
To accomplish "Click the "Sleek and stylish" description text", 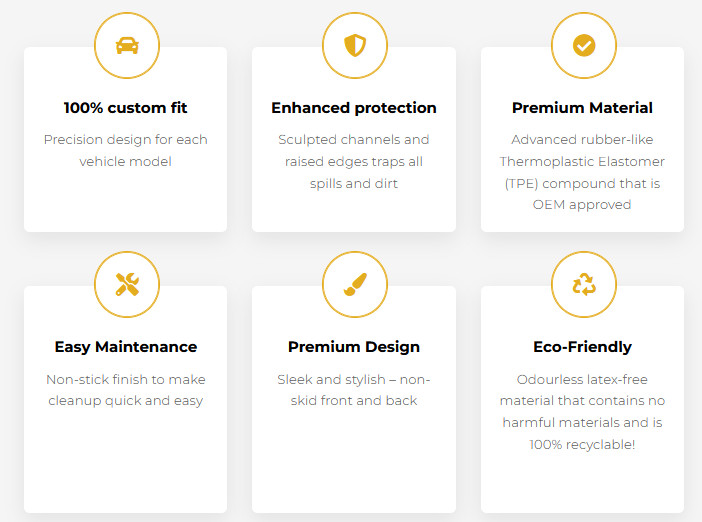I will [354, 390].
